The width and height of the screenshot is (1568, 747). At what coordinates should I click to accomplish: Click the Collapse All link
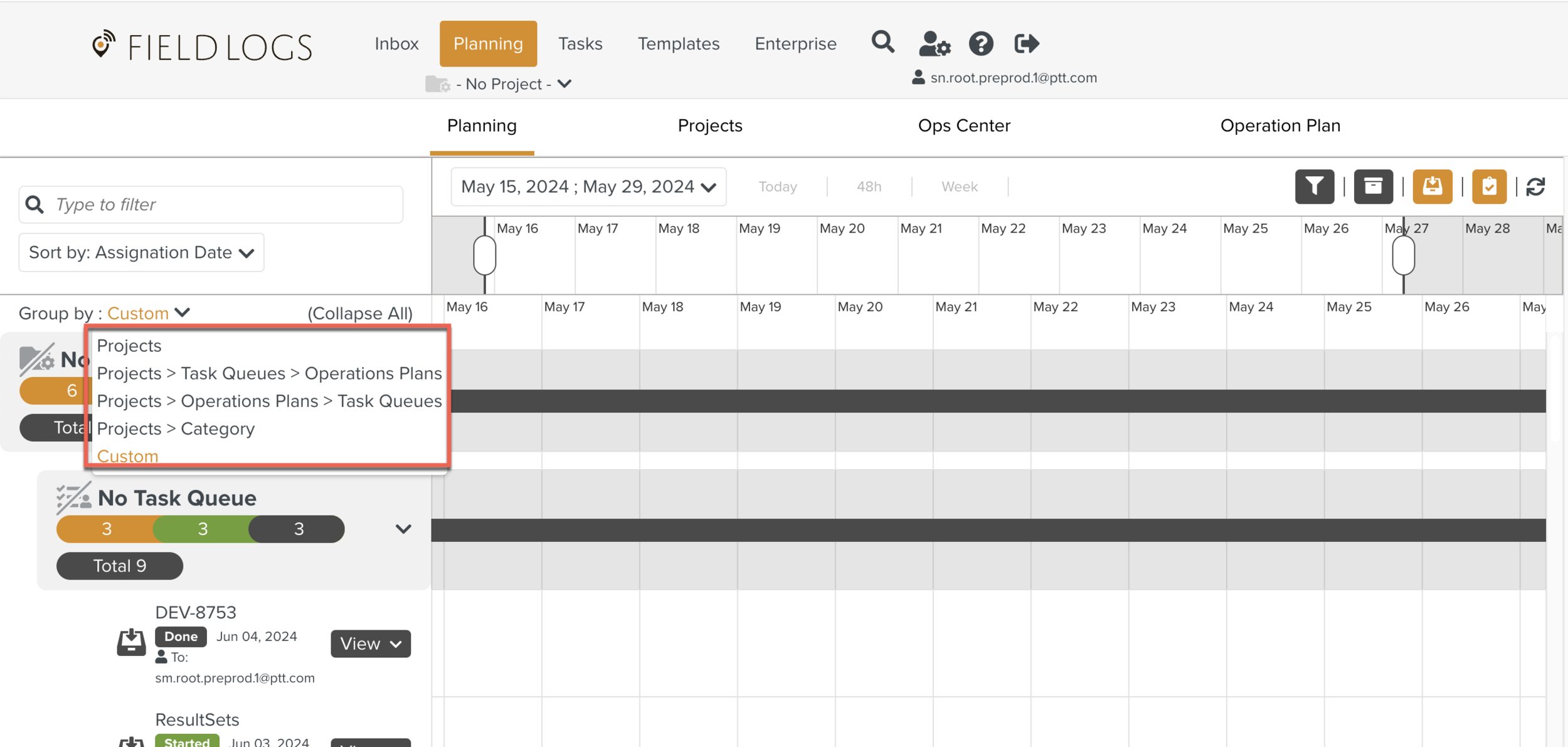359,313
